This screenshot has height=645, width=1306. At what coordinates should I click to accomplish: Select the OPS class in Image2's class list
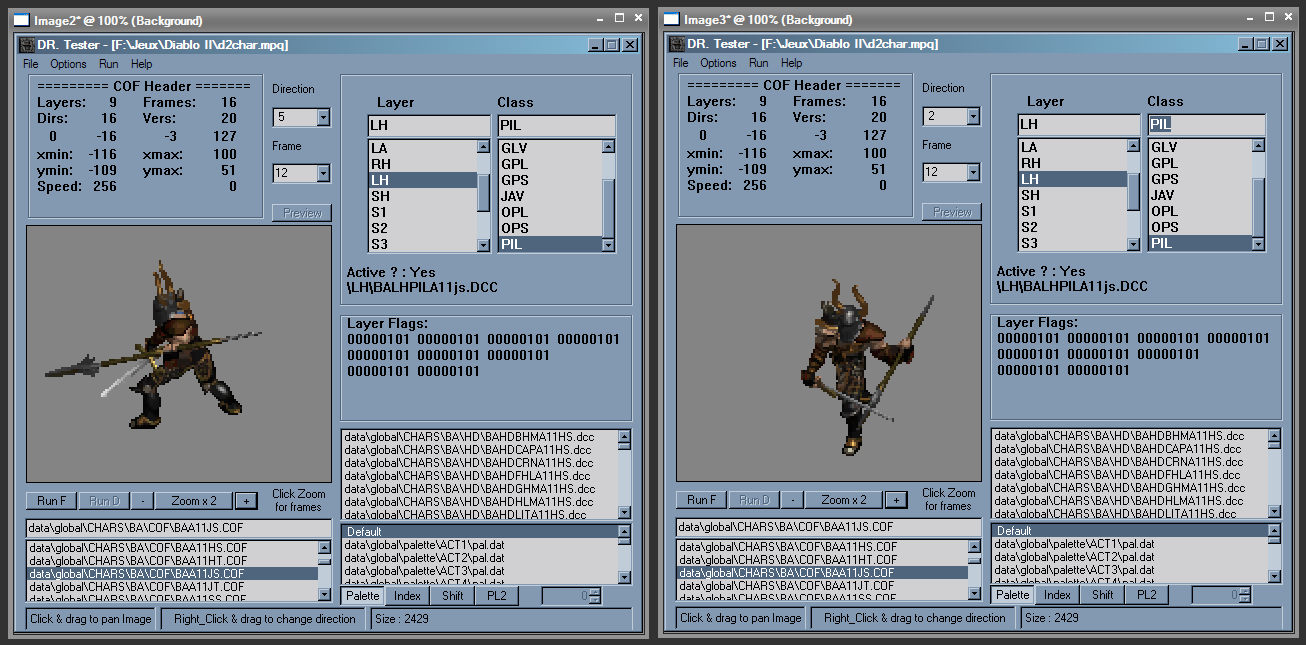(x=550, y=228)
